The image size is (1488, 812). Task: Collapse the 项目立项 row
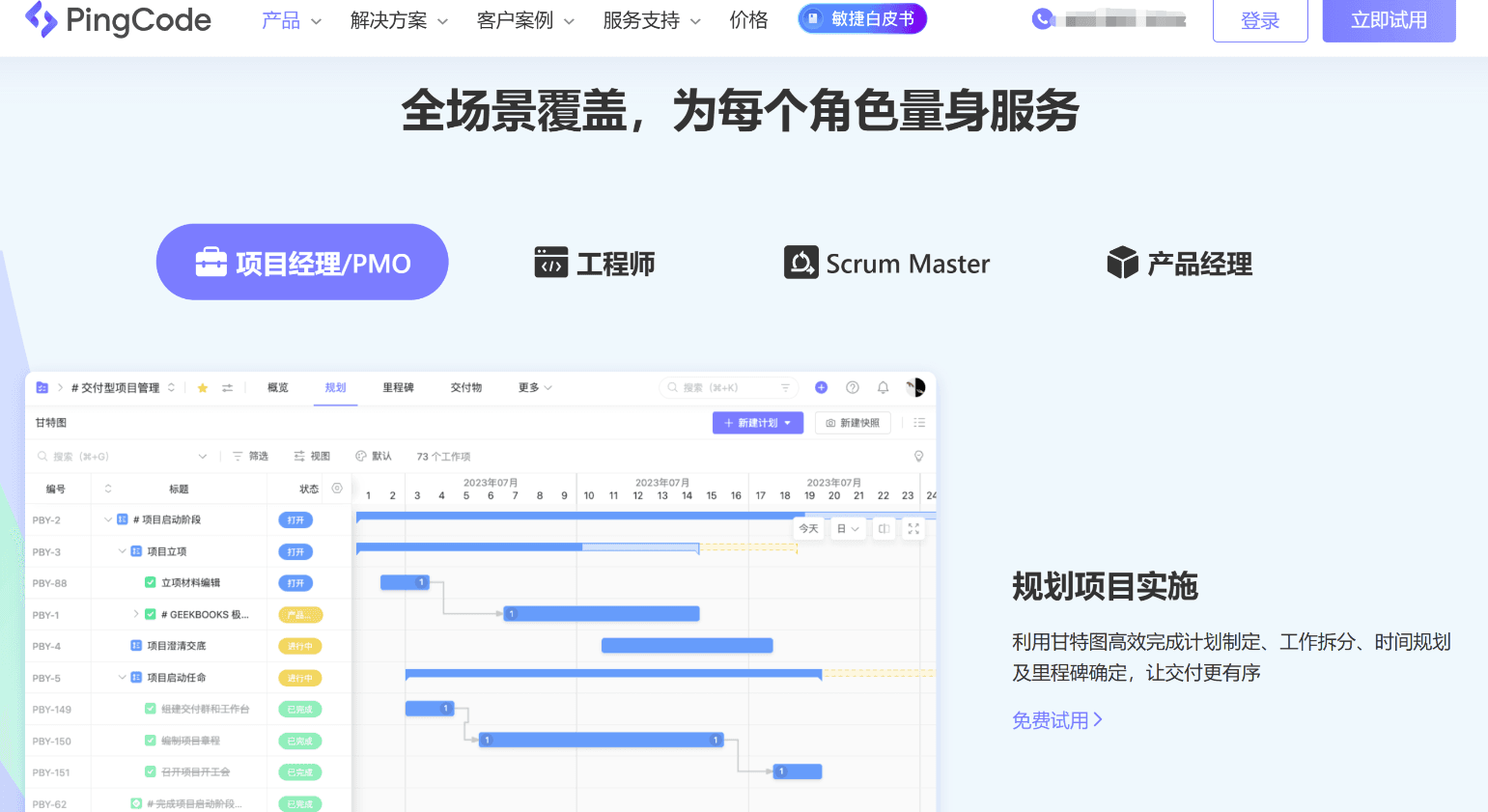pyautogui.click(x=122, y=551)
